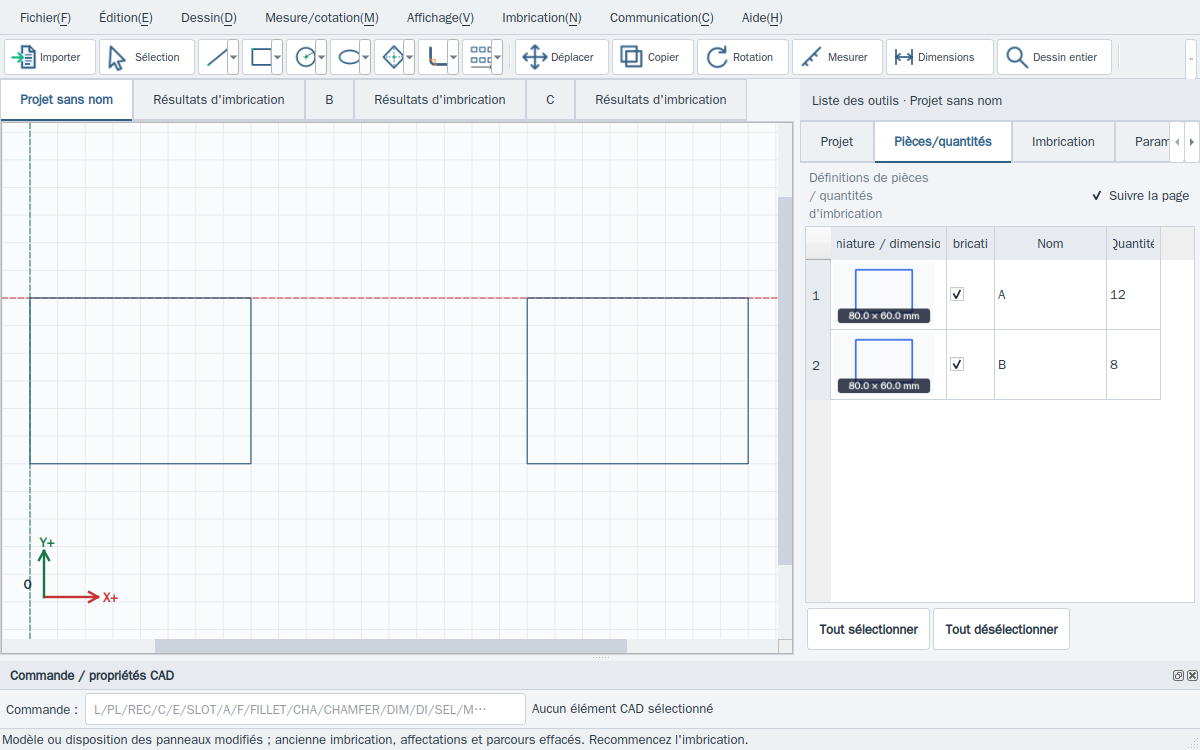Open toolbar overflow at far right

(1191, 57)
